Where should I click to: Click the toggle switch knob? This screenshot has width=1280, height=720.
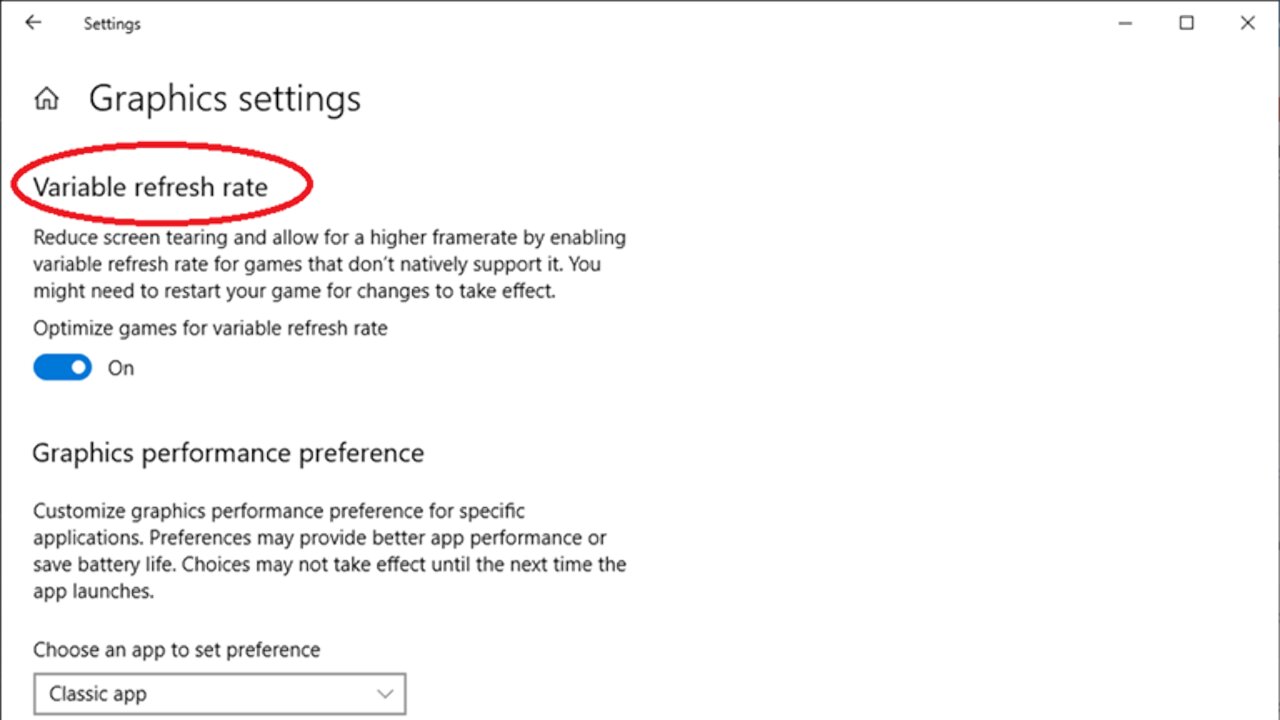click(x=76, y=367)
